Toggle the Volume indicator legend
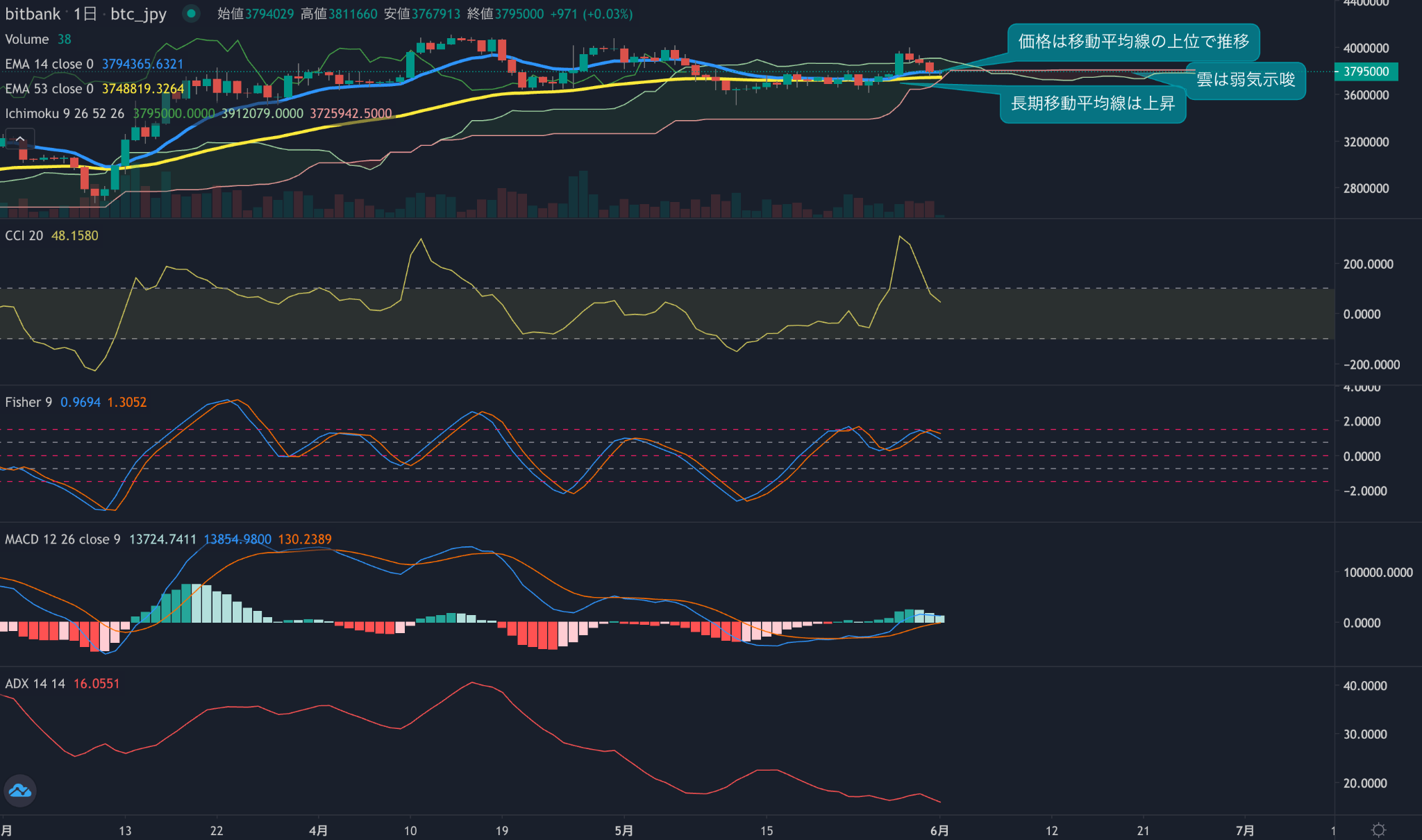Image resolution: width=1422 pixels, height=840 pixels. coord(27,39)
